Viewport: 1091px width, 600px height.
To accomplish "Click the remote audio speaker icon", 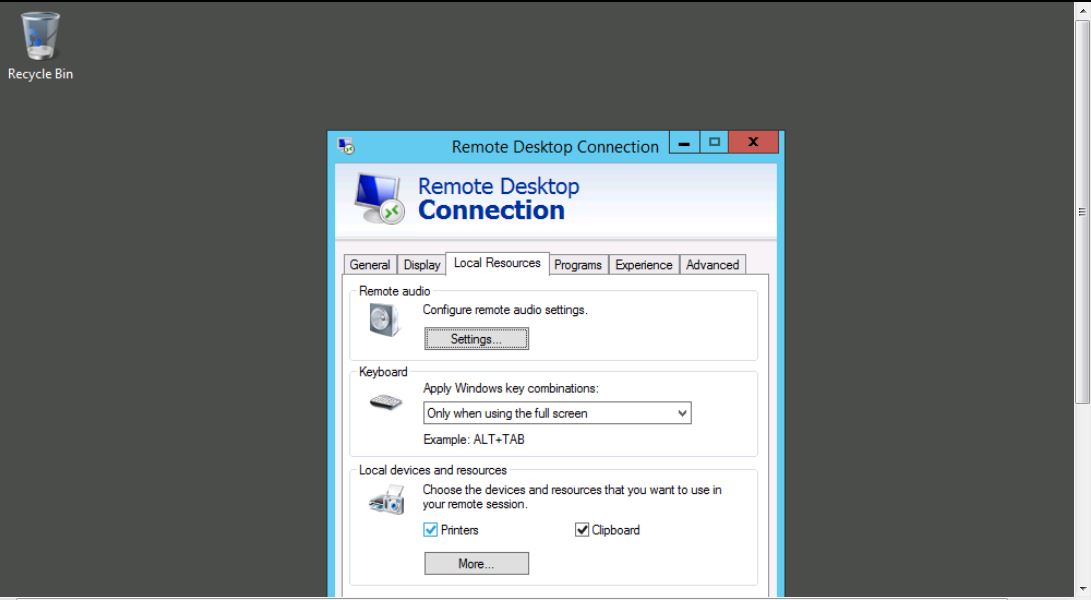I will click(x=384, y=321).
